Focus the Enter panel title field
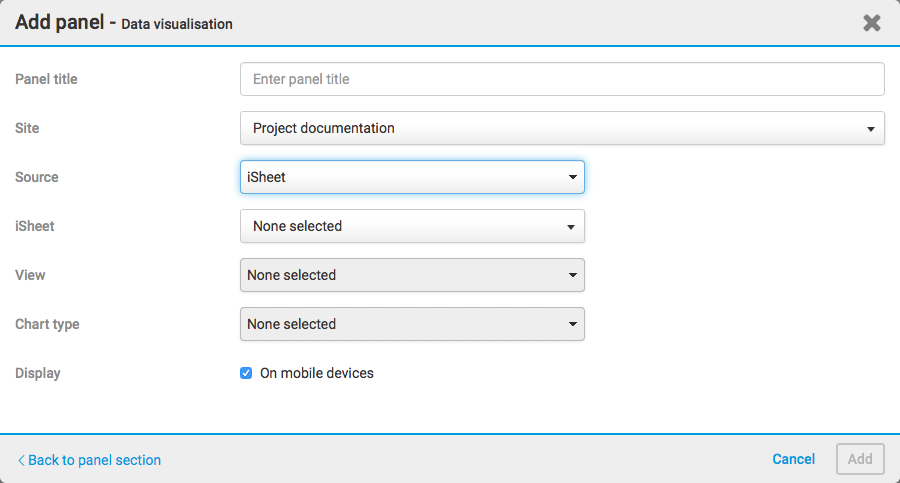Viewport: 900px width, 483px height. click(x=561, y=79)
